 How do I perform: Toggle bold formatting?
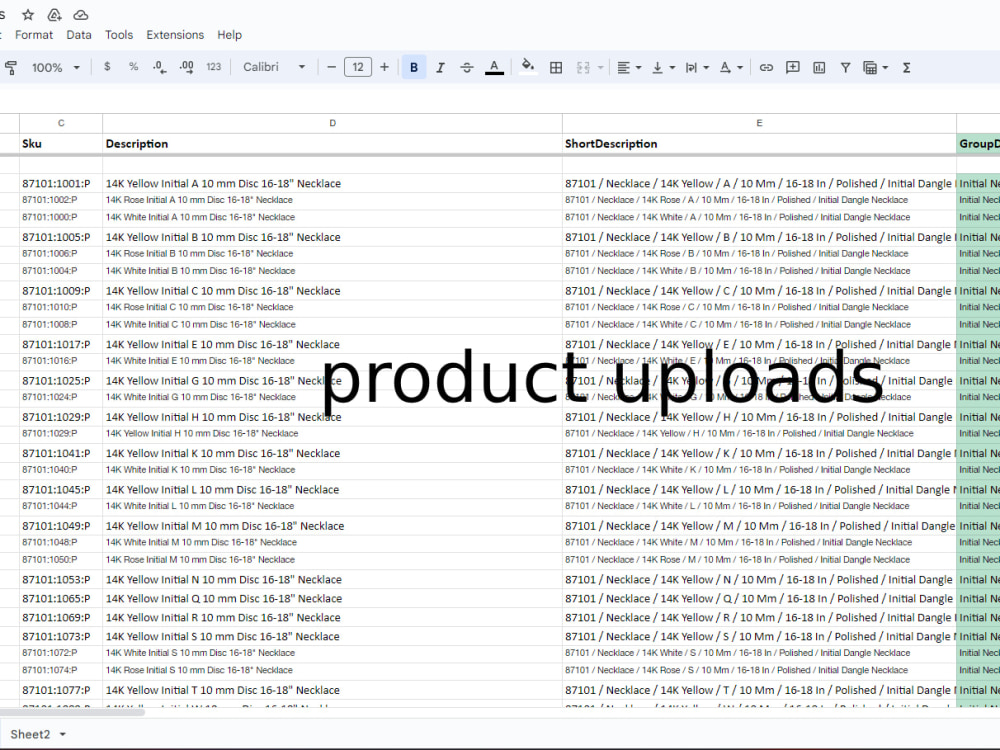click(x=414, y=67)
